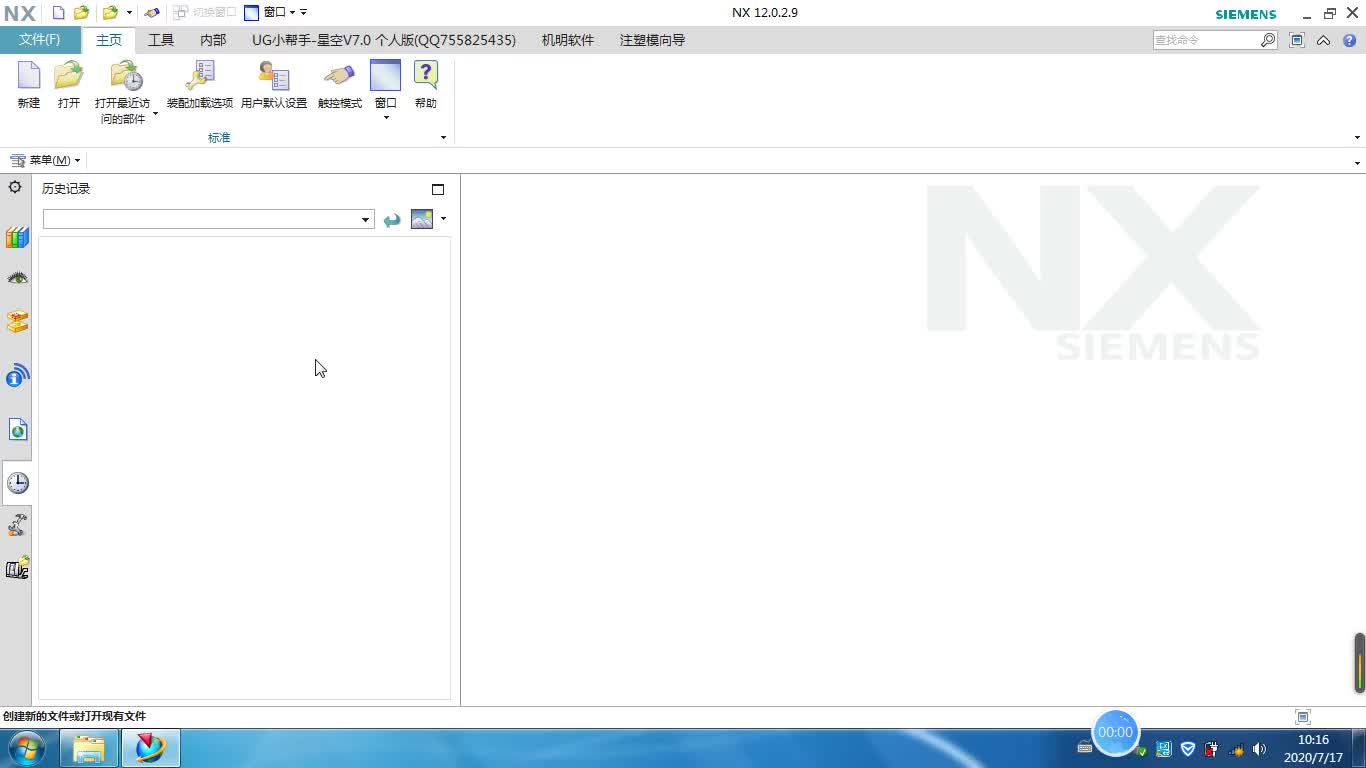1366x768 pixels.
Task: Click the NX app icon in the taskbar
Action: (x=150, y=748)
